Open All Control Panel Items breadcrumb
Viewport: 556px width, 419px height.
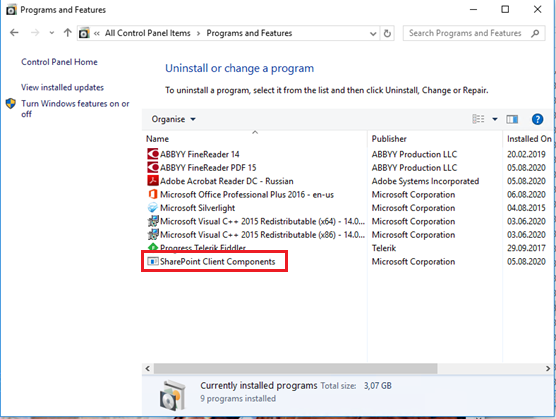148,33
